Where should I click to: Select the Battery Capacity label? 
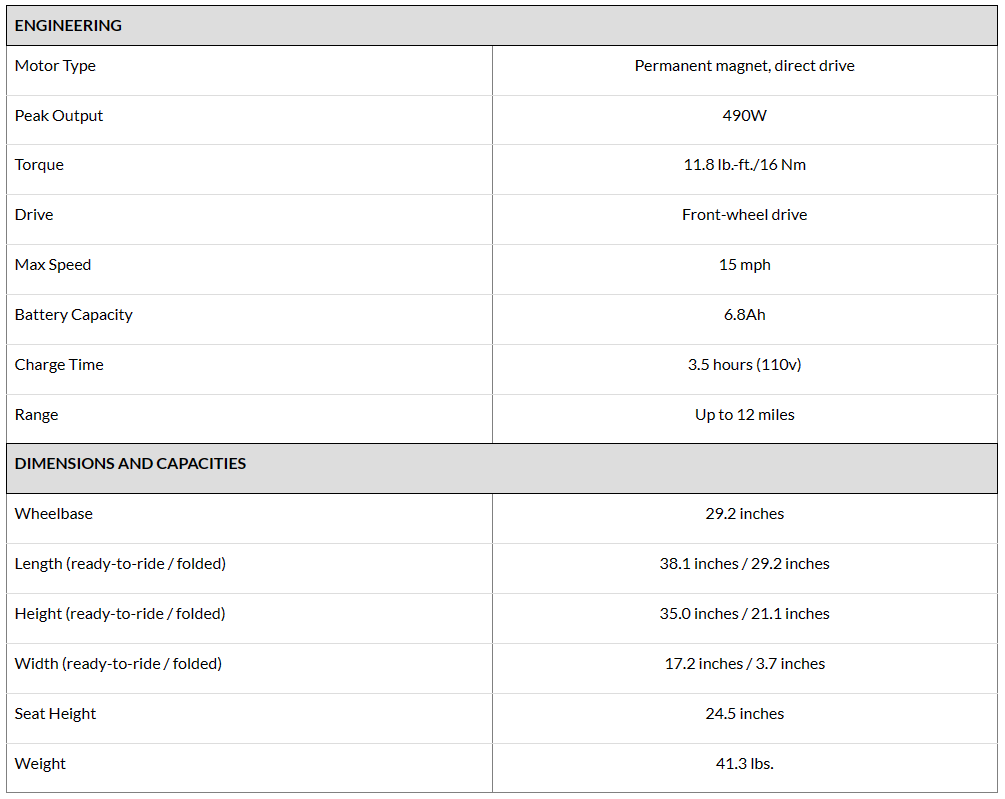tap(74, 315)
